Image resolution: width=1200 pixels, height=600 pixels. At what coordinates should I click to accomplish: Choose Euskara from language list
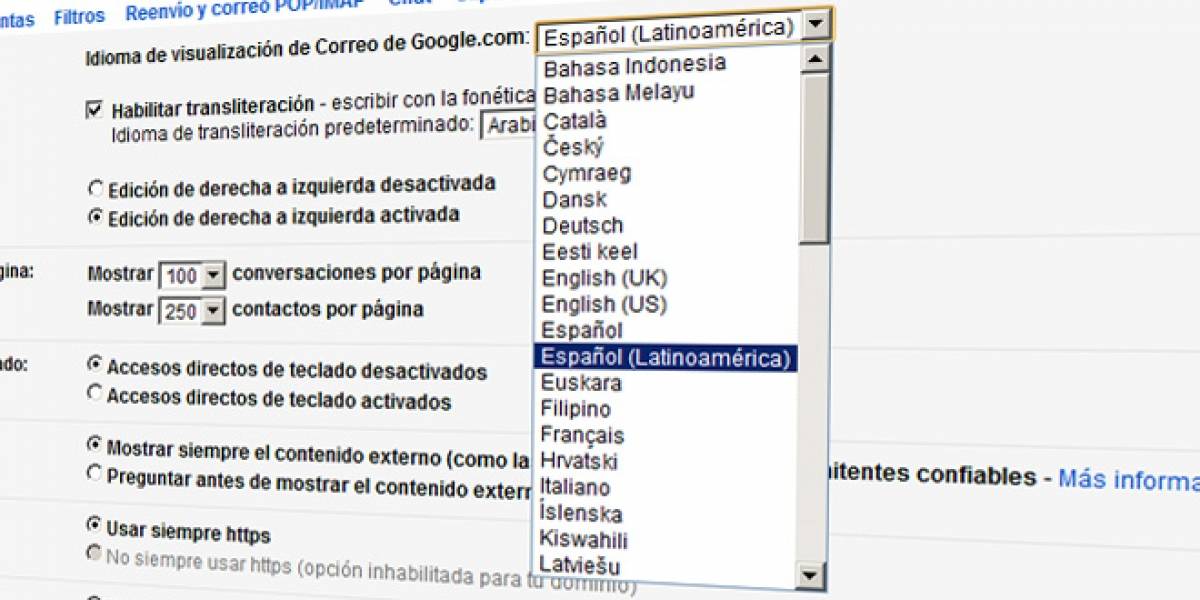coord(581,383)
